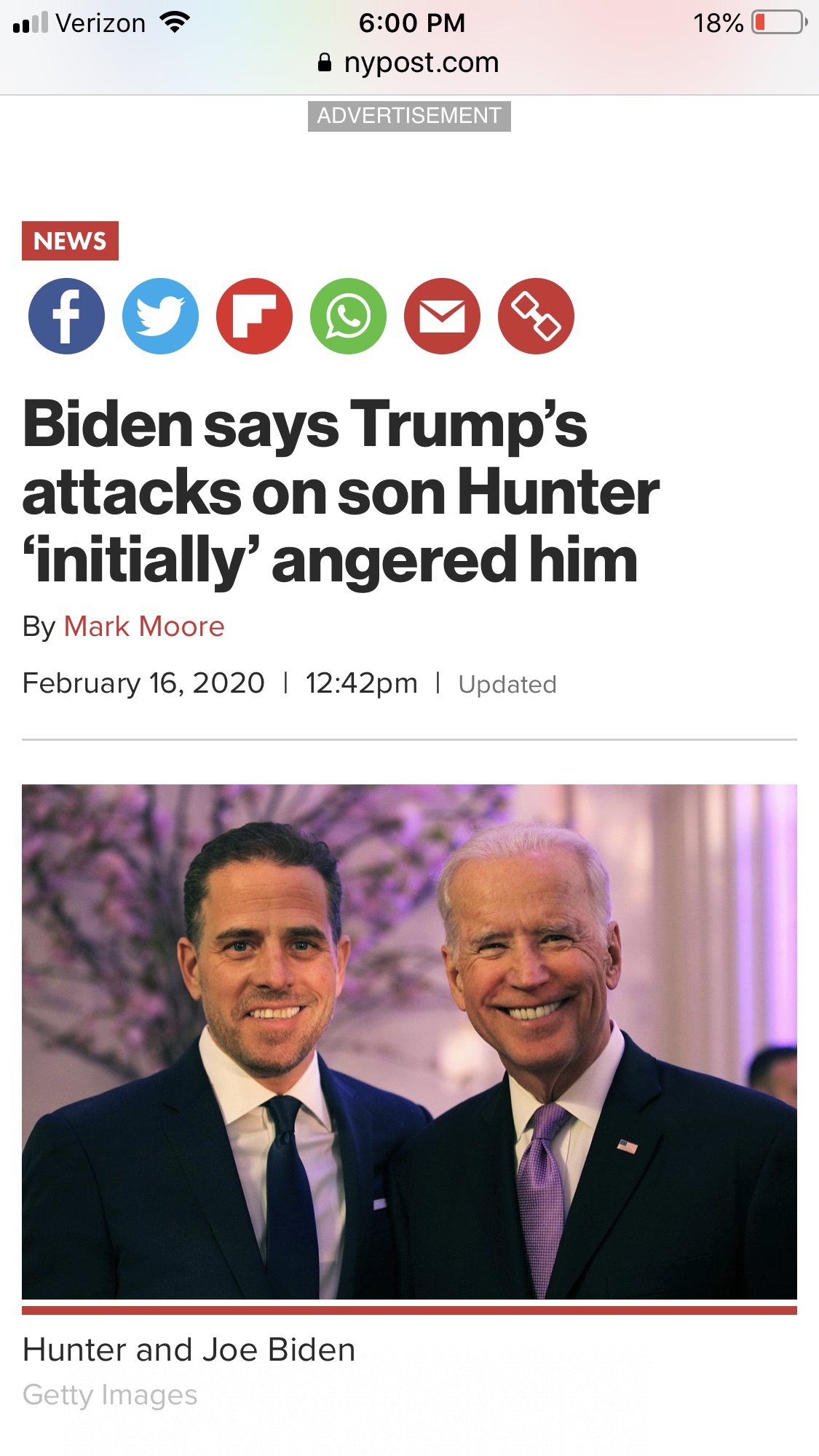Tap the padlock icon beside nypost.com
Image resolution: width=819 pixels, height=1456 pixels.
pos(325,63)
